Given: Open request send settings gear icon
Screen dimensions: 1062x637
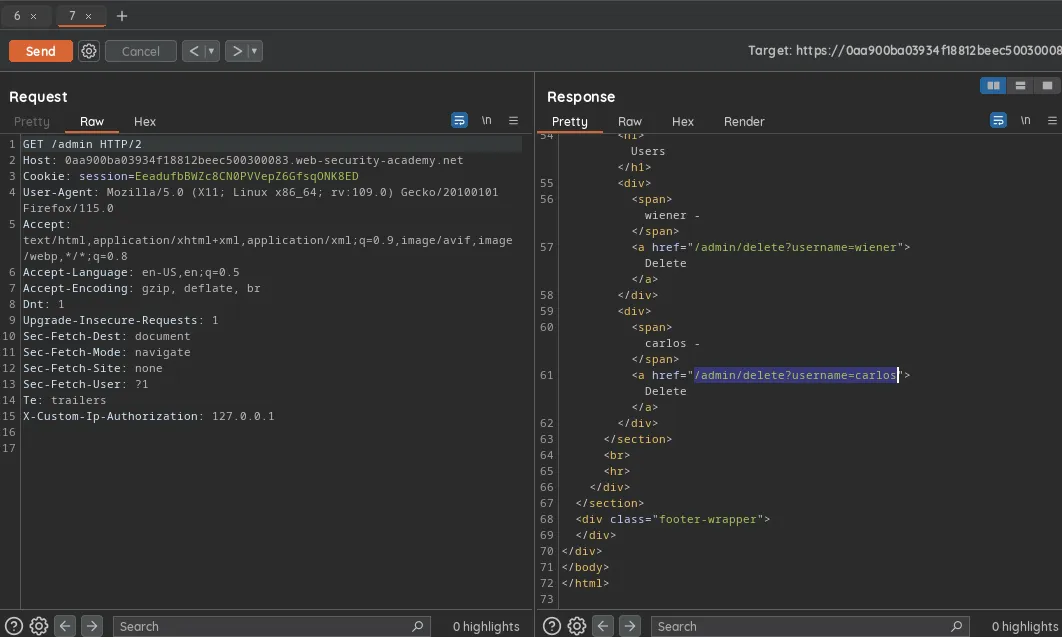Looking at the screenshot, I should tap(89, 51).
